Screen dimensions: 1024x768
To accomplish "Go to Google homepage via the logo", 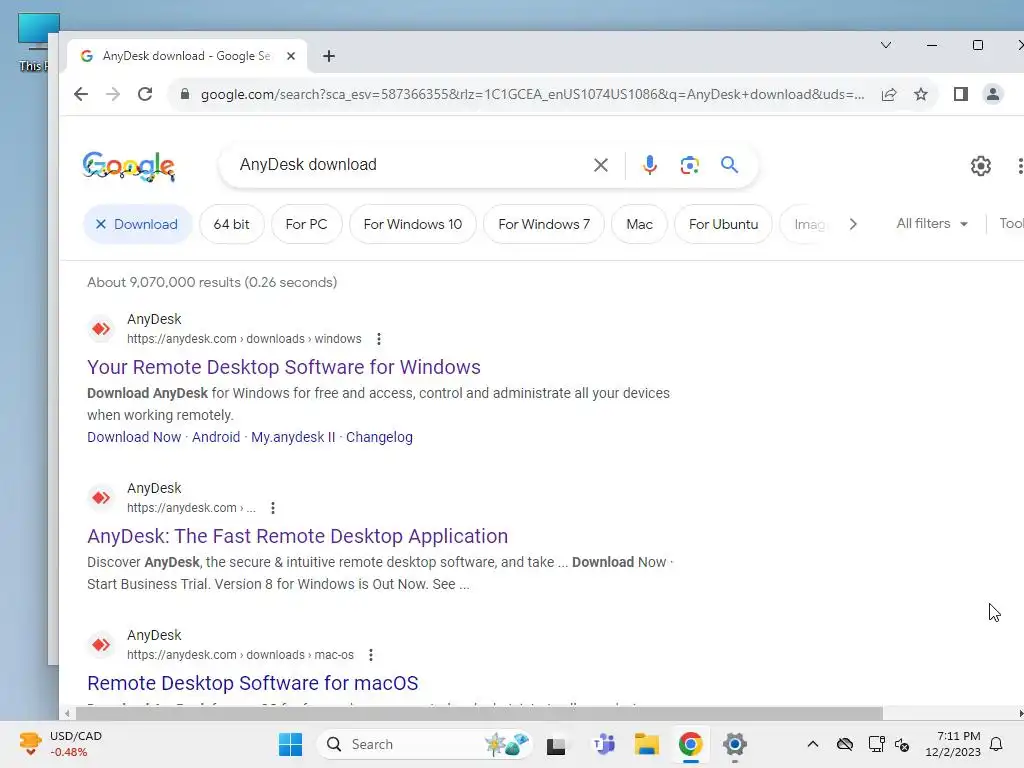I will tap(129, 166).
